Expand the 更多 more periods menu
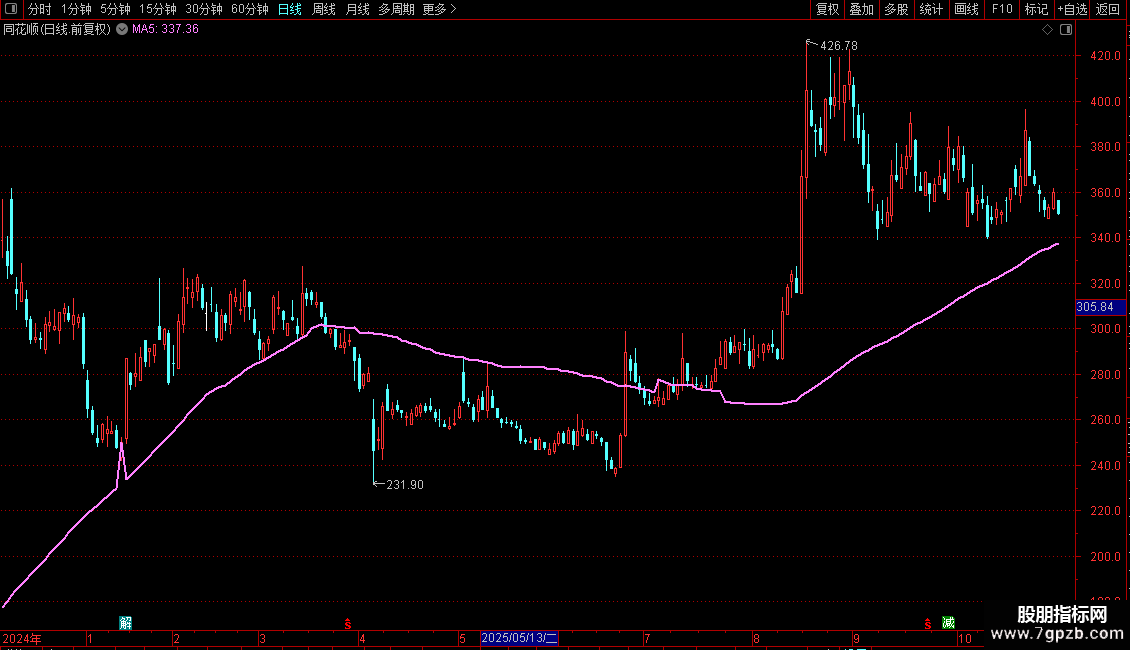Screen dimensions: 1130x650 click(440, 9)
